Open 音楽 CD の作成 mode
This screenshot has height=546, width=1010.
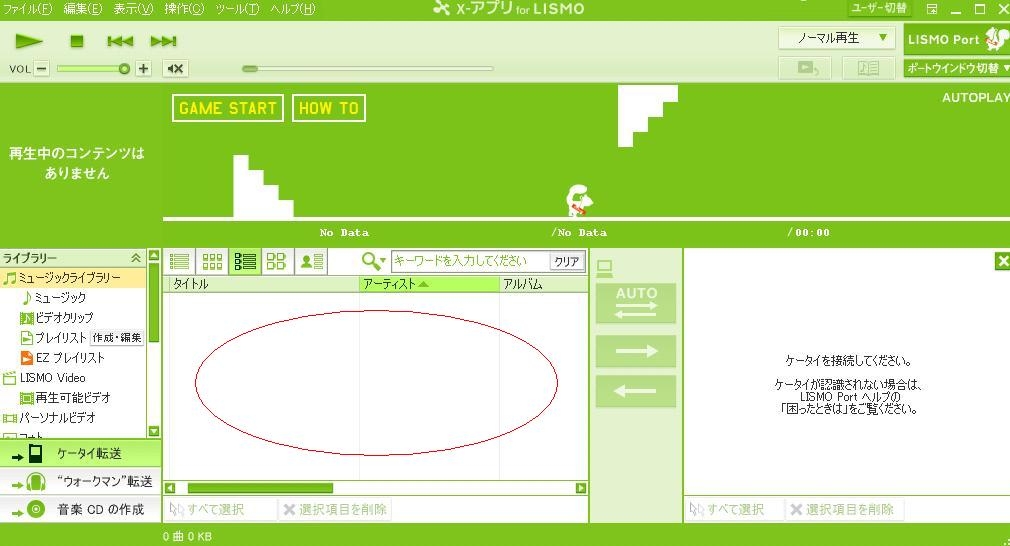tap(80, 509)
